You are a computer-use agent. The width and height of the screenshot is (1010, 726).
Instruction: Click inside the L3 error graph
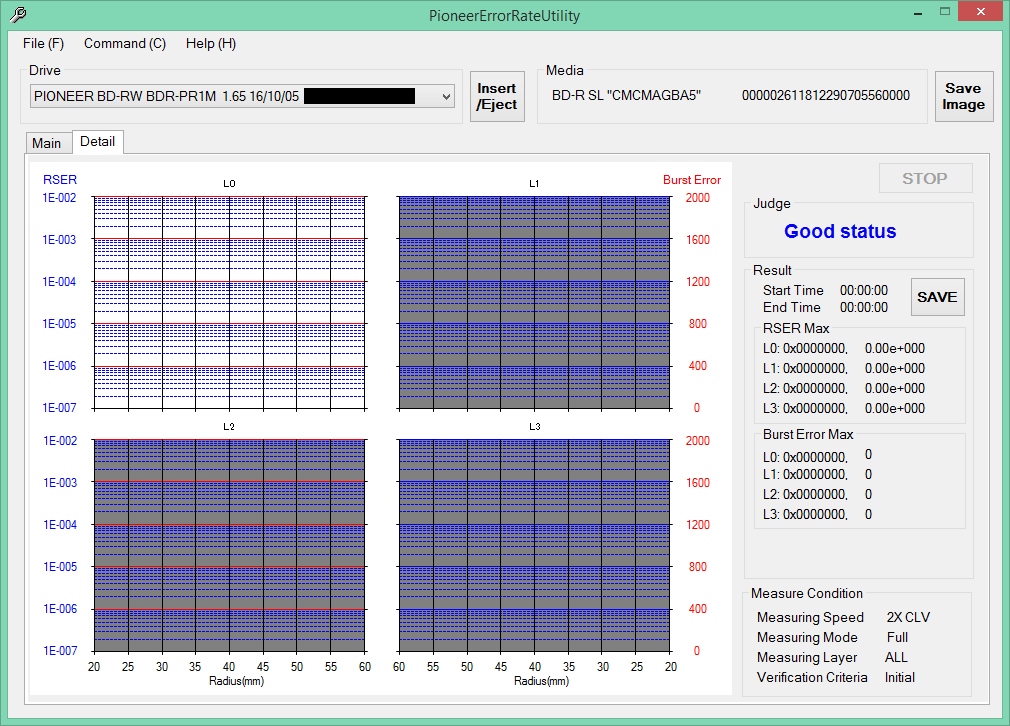(534, 546)
